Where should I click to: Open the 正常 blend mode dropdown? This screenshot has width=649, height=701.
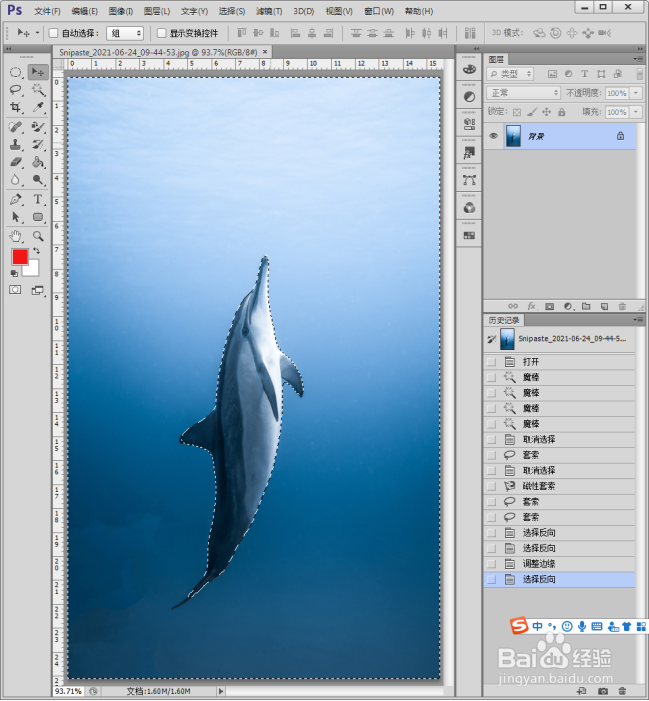[x=524, y=93]
